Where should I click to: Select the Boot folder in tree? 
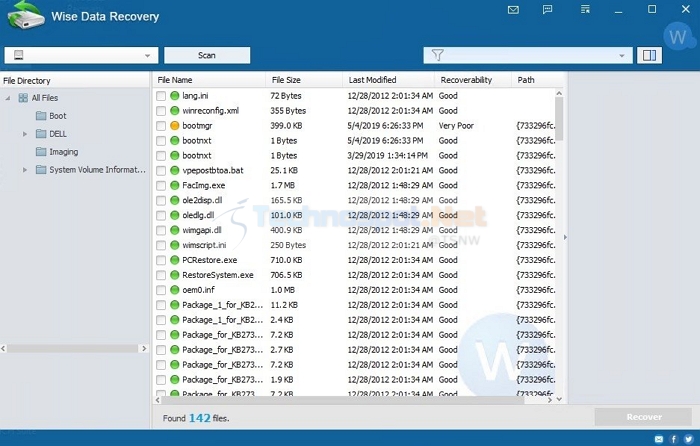tap(58, 116)
